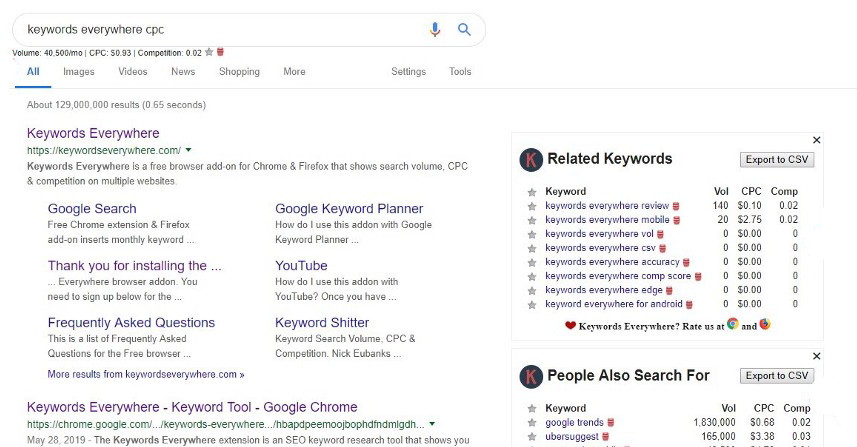Close the Related Keywords panel

point(816,140)
